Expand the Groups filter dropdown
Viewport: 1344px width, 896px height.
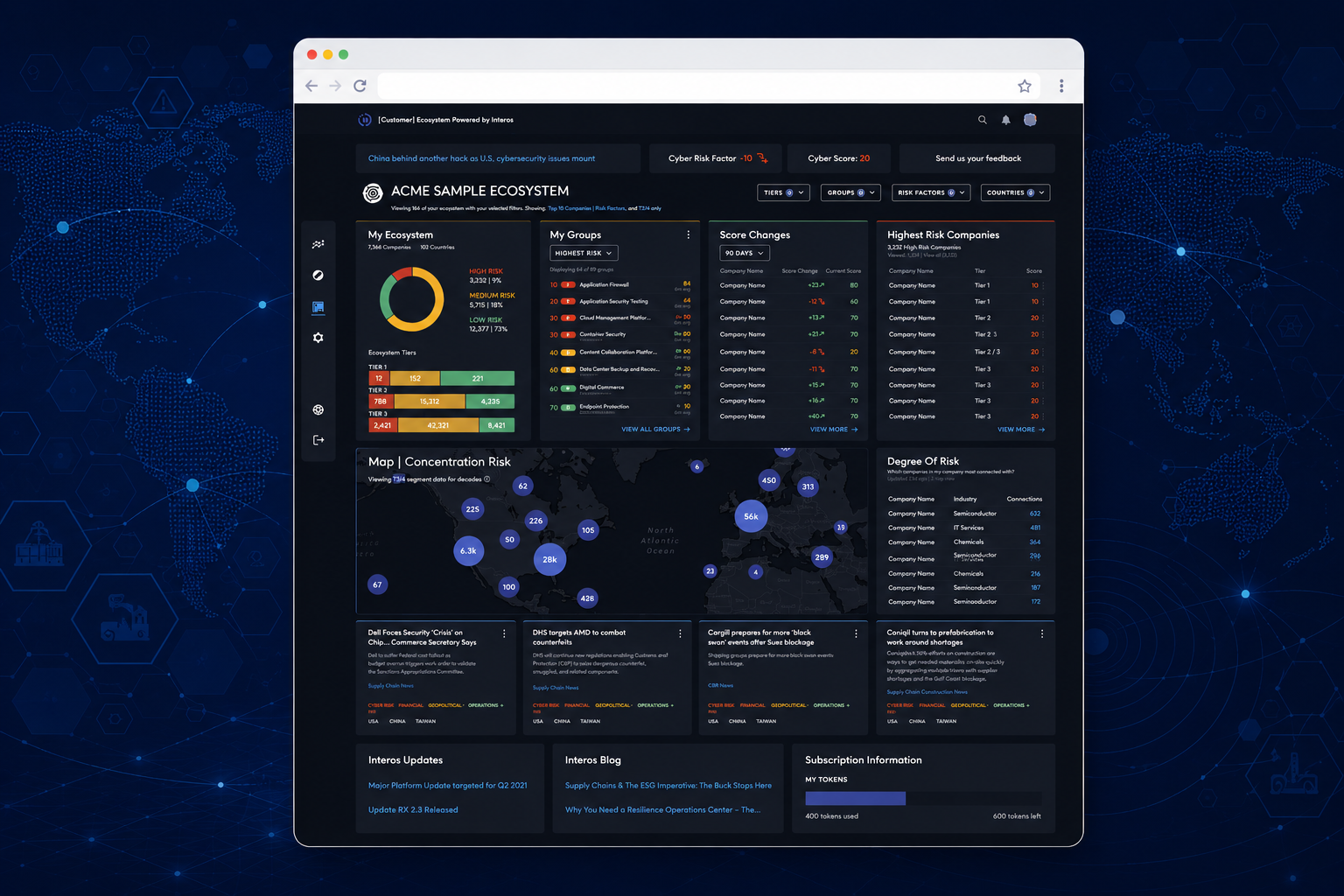point(850,192)
